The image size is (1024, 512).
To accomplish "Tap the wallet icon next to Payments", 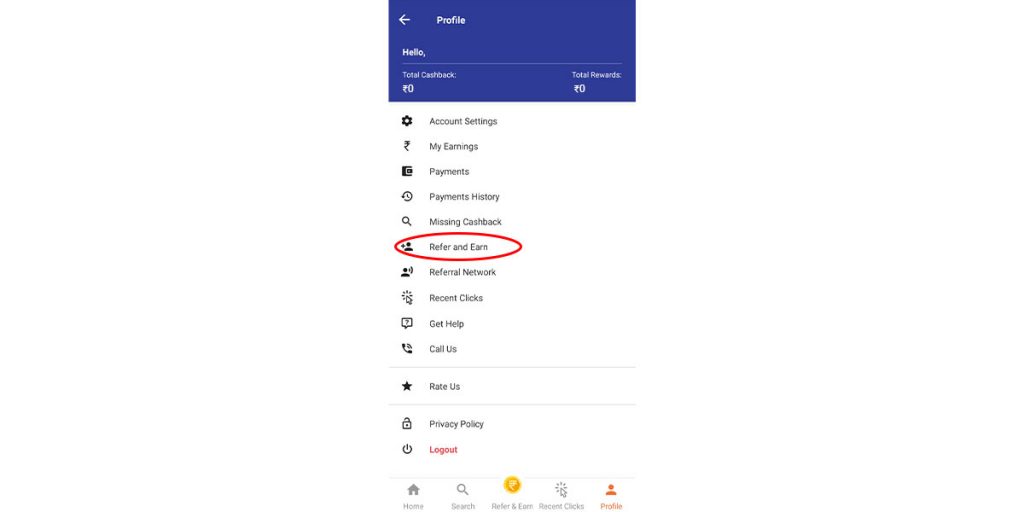I will point(407,171).
